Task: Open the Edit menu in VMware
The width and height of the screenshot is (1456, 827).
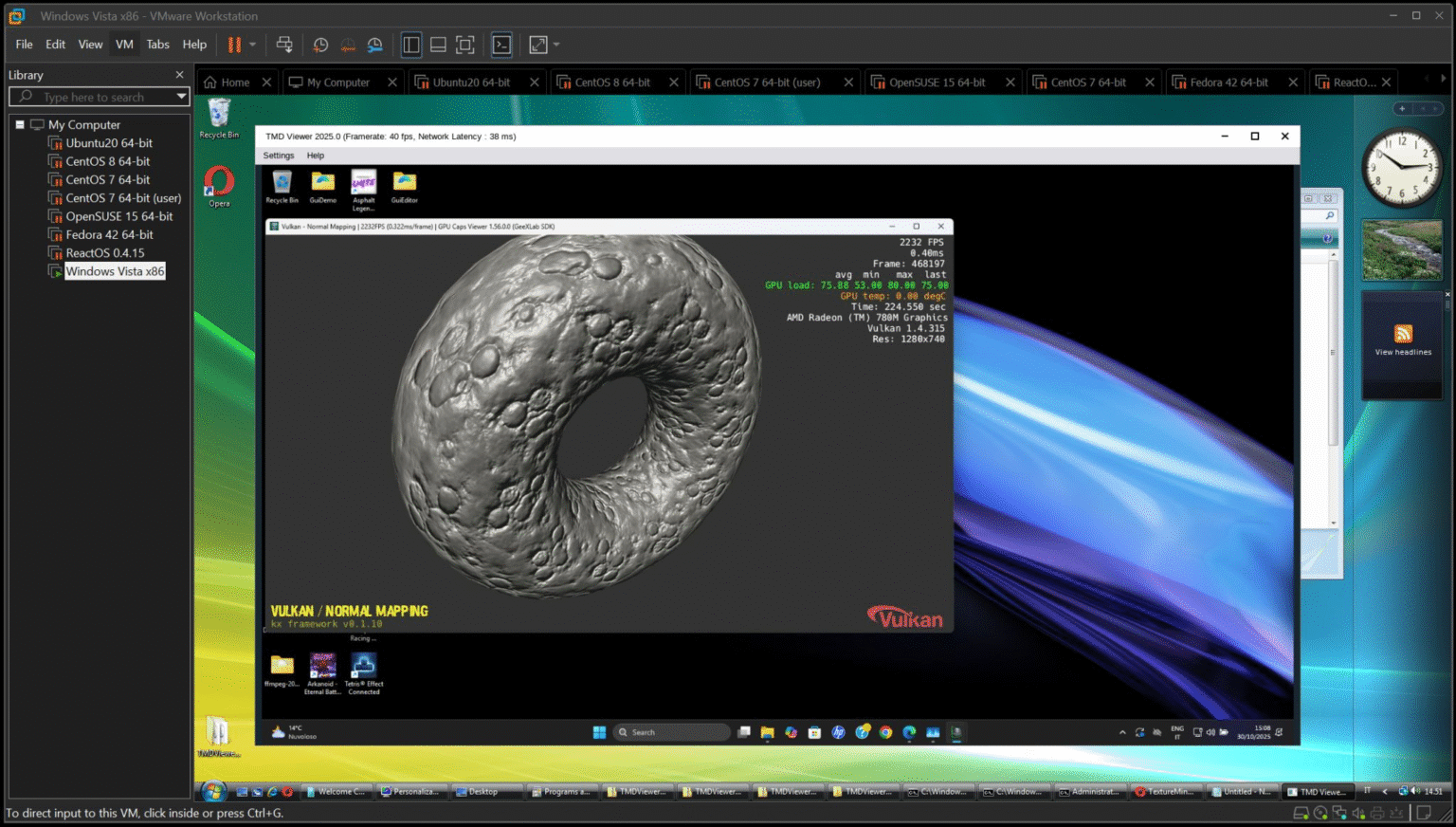Action: click(56, 45)
